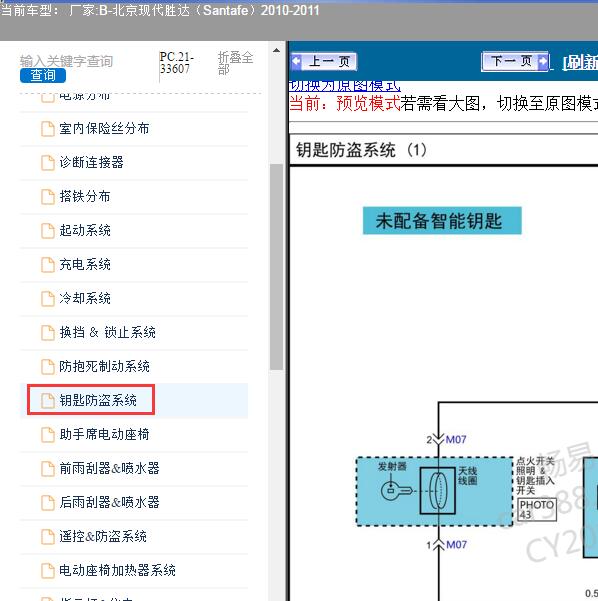Click the 刷新 refresh link
Viewport: 598px width, 601px height.
[580, 62]
